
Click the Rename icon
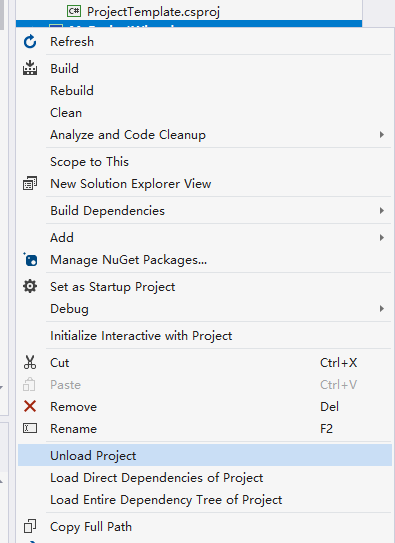pyautogui.click(x=30, y=428)
